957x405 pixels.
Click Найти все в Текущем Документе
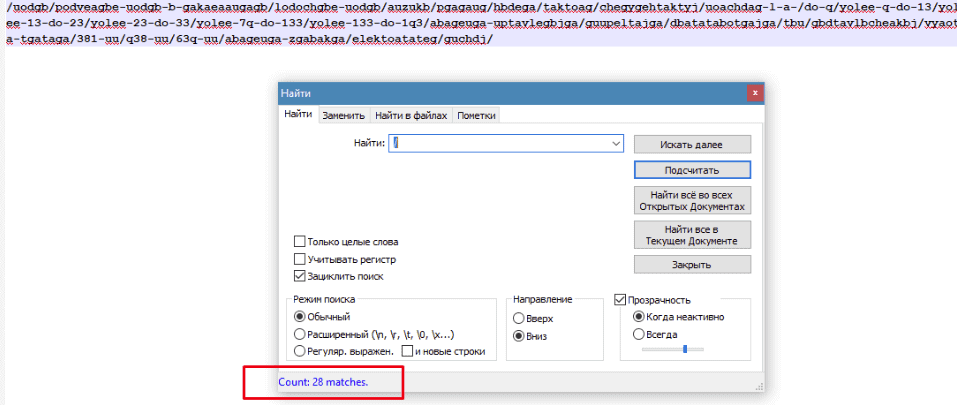click(x=692, y=235)
